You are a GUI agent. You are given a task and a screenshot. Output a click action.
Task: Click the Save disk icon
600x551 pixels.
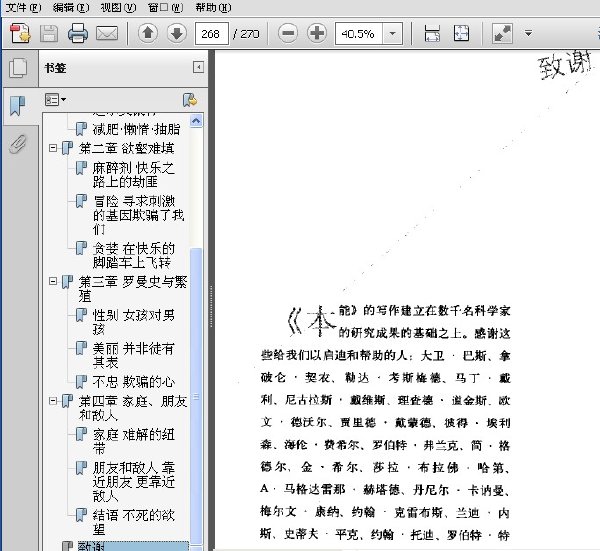49,33
